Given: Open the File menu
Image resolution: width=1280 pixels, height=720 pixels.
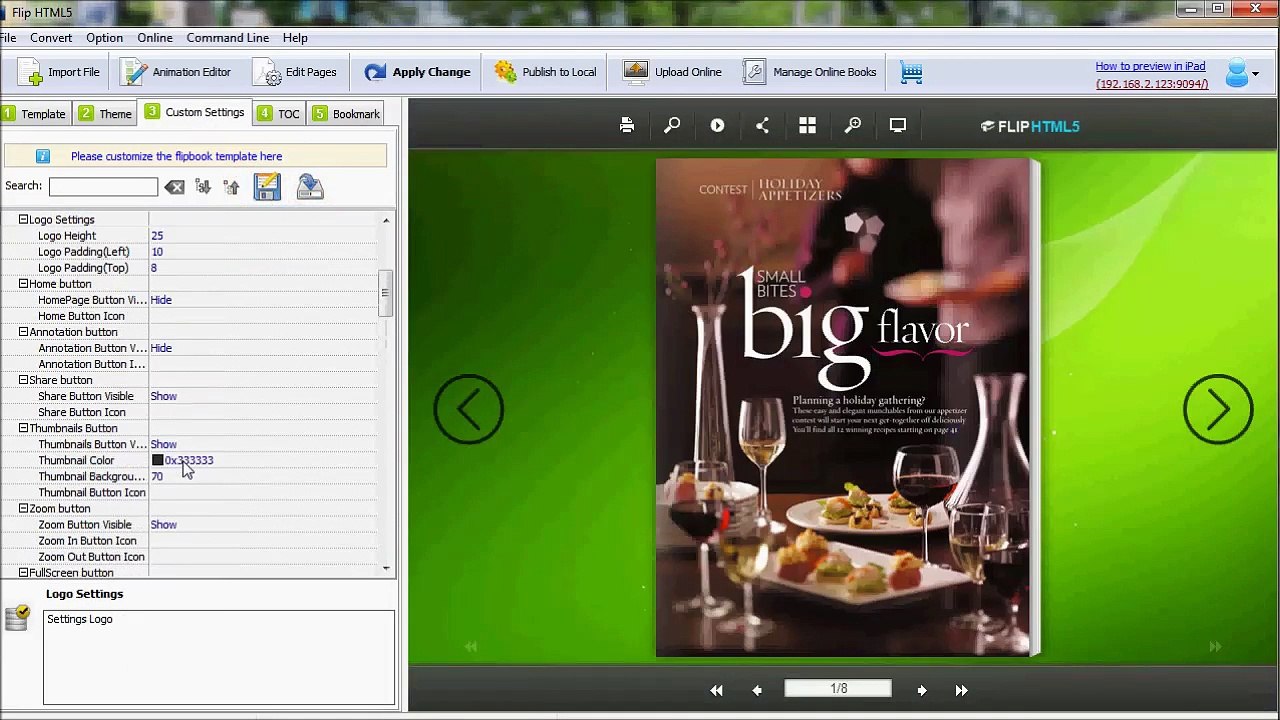Looking at the screenshot, I should coord(8,38).
